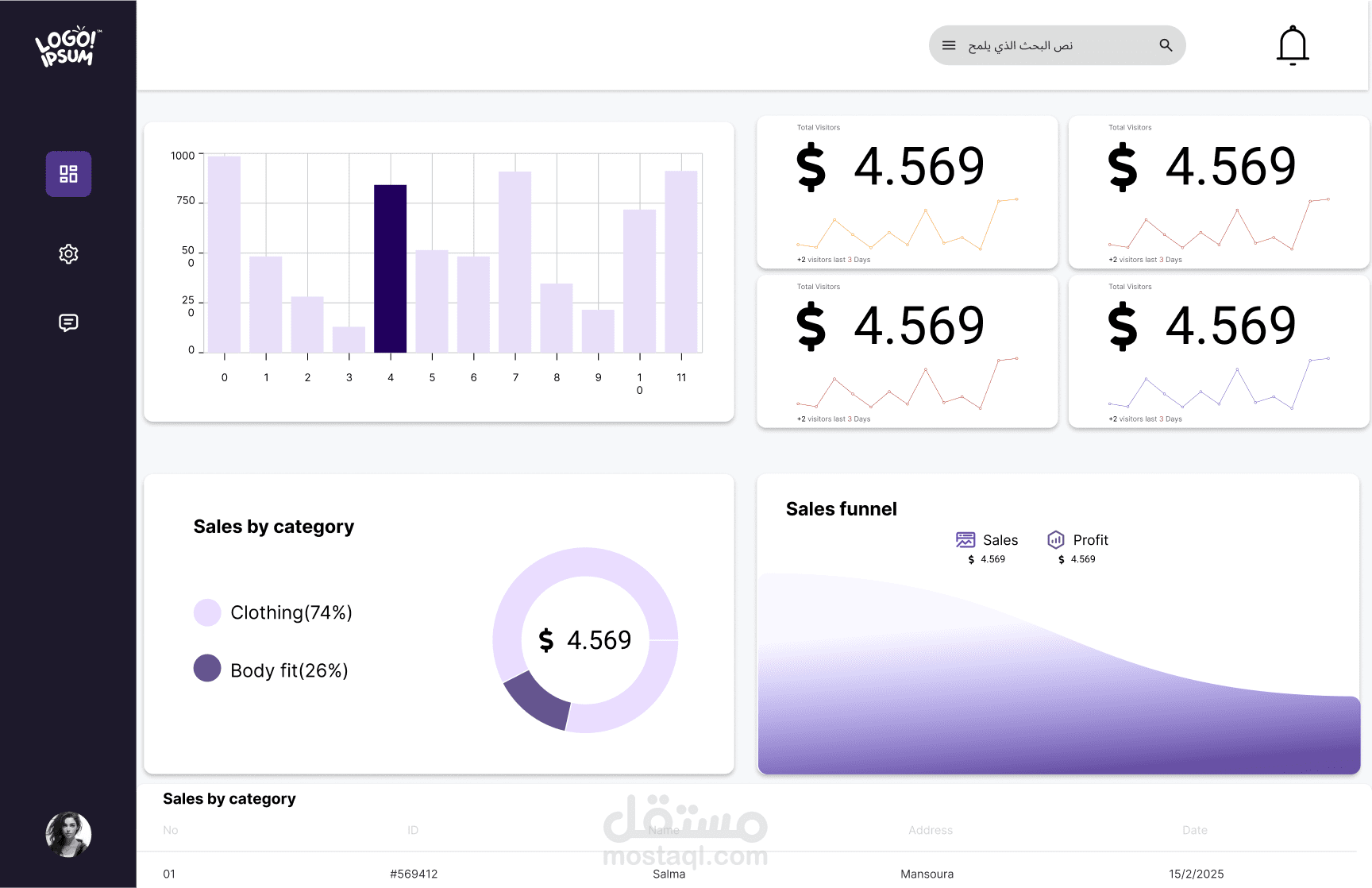
Task: Open notifications bell
Action: tap(1293, 45)
